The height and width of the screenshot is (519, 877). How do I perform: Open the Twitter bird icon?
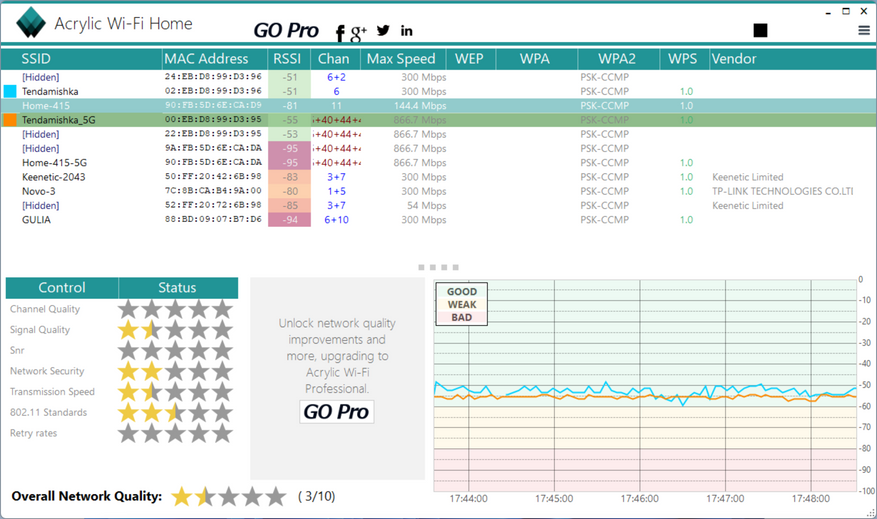point(383,30)
